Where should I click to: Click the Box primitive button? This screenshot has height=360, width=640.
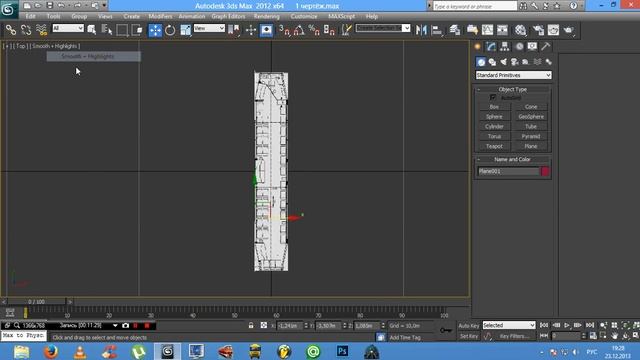tap(494, 107)
